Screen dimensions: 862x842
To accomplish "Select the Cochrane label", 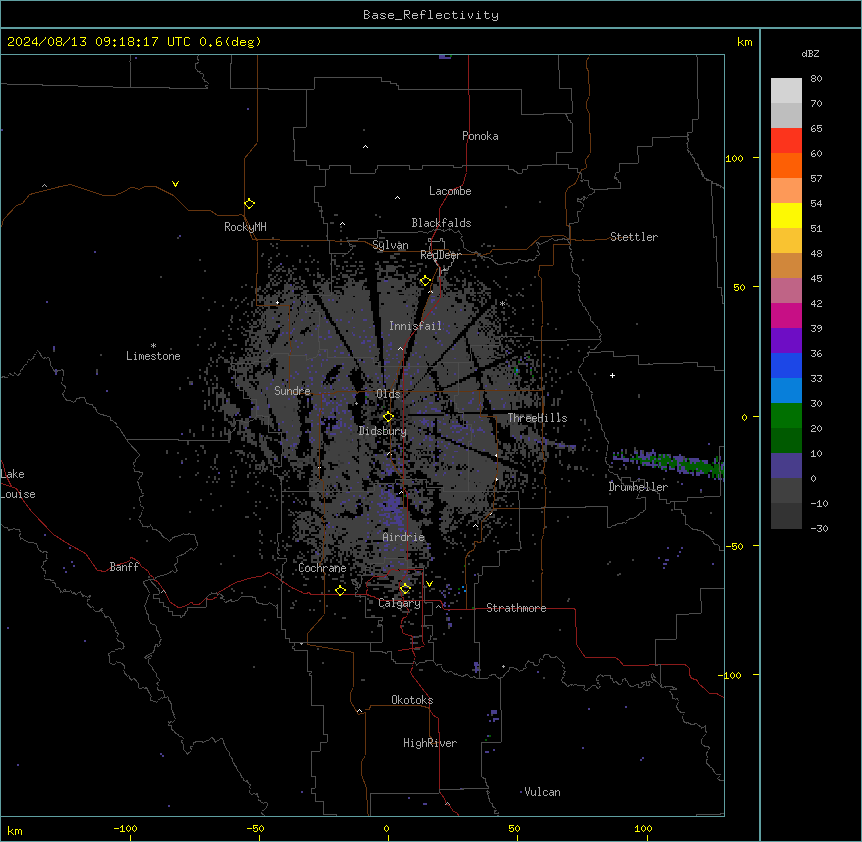I will [x=322, y=568].
